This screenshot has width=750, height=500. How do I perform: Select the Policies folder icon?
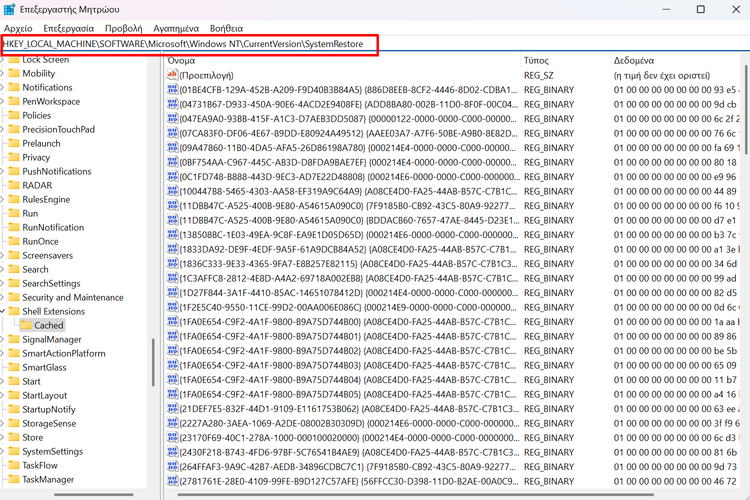[x=14, y=115]
